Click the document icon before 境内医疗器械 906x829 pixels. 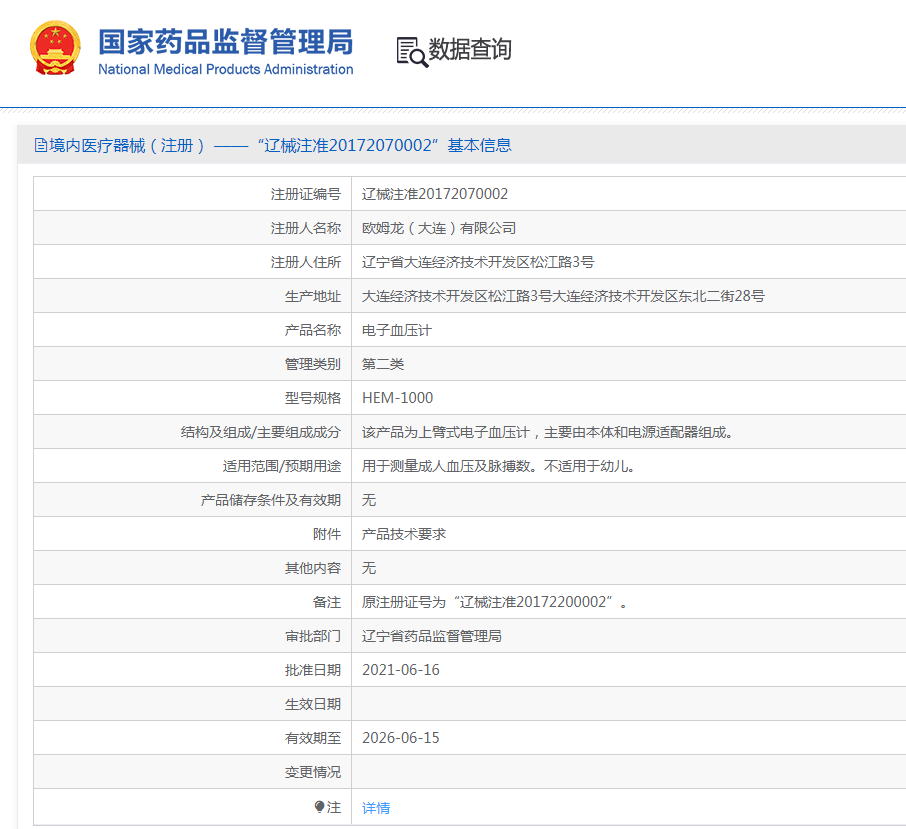tap(40, 145)
